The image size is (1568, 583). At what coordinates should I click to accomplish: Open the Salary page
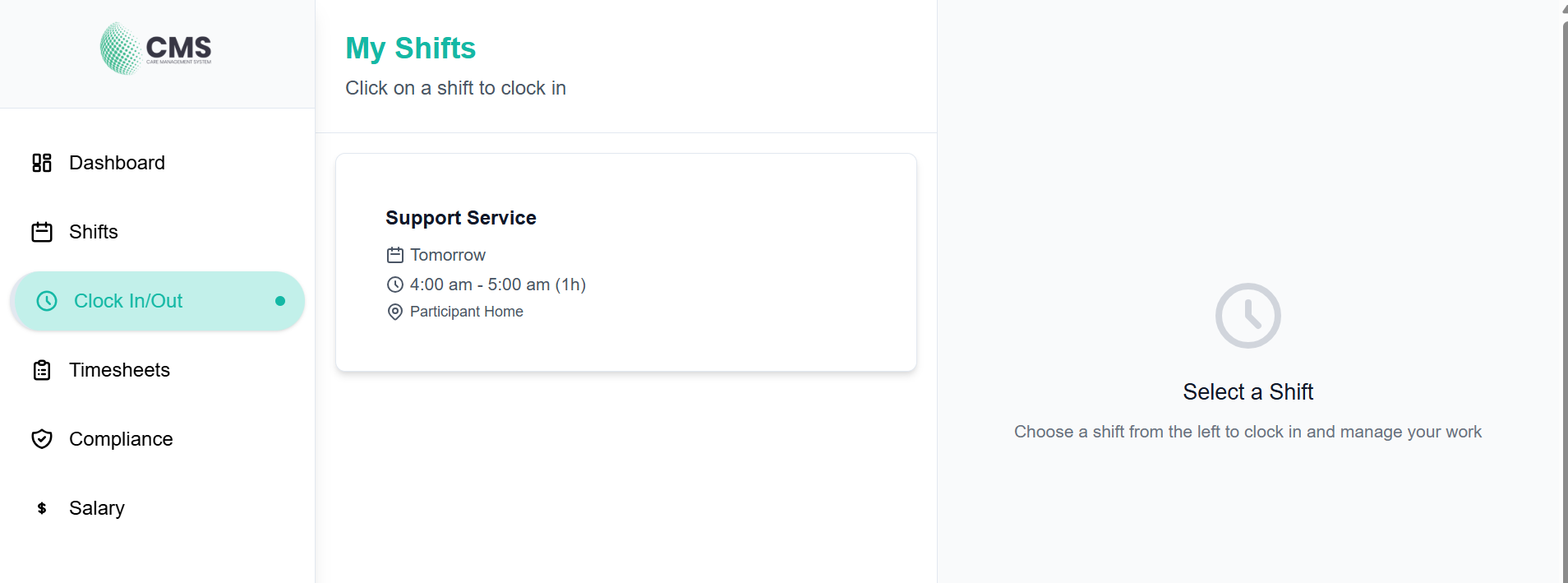[97, 507]
